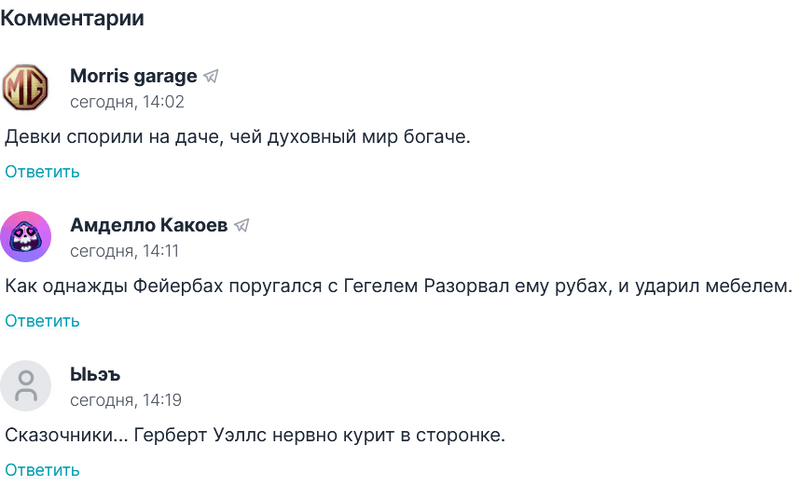Click the timestamp сегодня, 14:02
This screenshot has height=490, width=800.
coord(127,101)
